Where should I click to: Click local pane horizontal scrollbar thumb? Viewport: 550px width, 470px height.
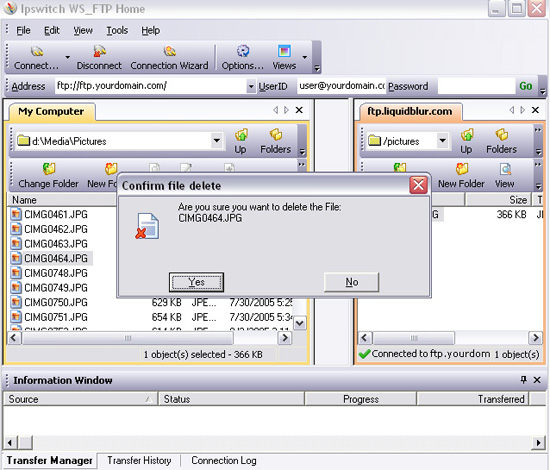(x=128, y=338)
